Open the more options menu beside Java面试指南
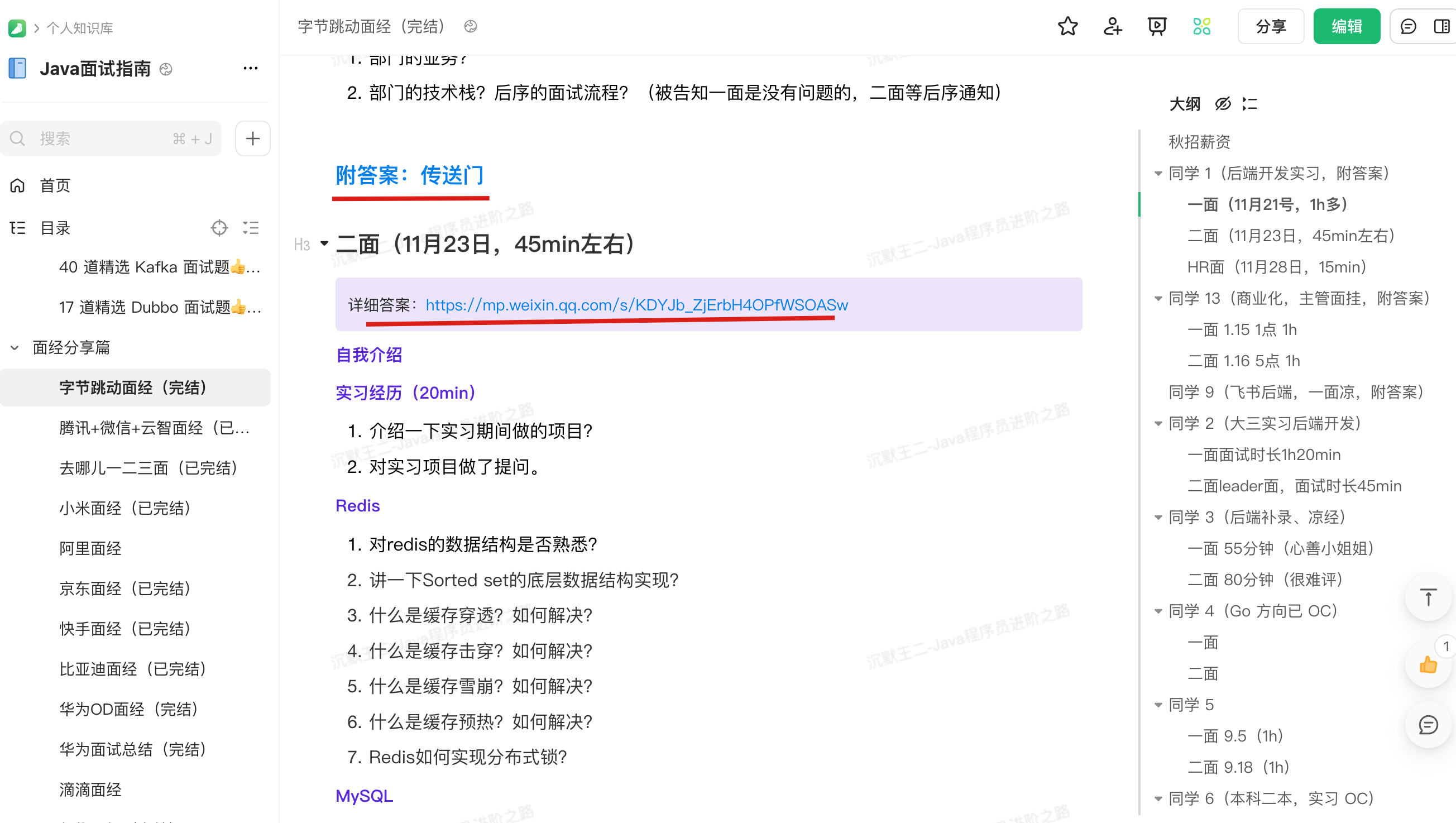This screenshot has height=823, width=1456. click(251, 68)
